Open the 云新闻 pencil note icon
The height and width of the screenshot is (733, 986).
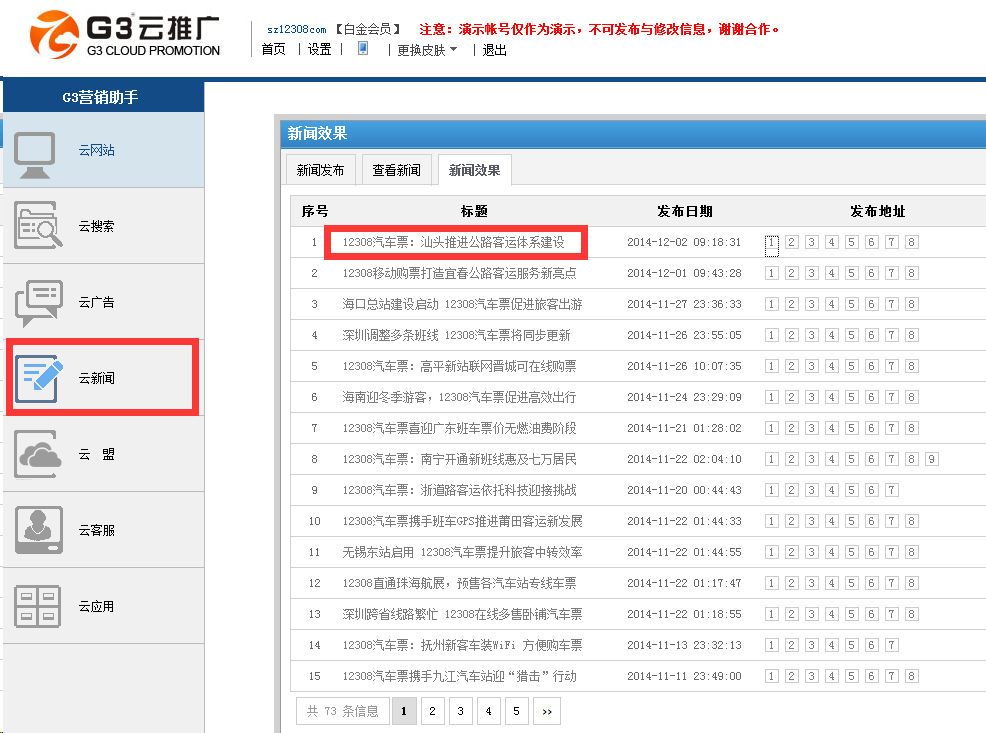[40, 378]
